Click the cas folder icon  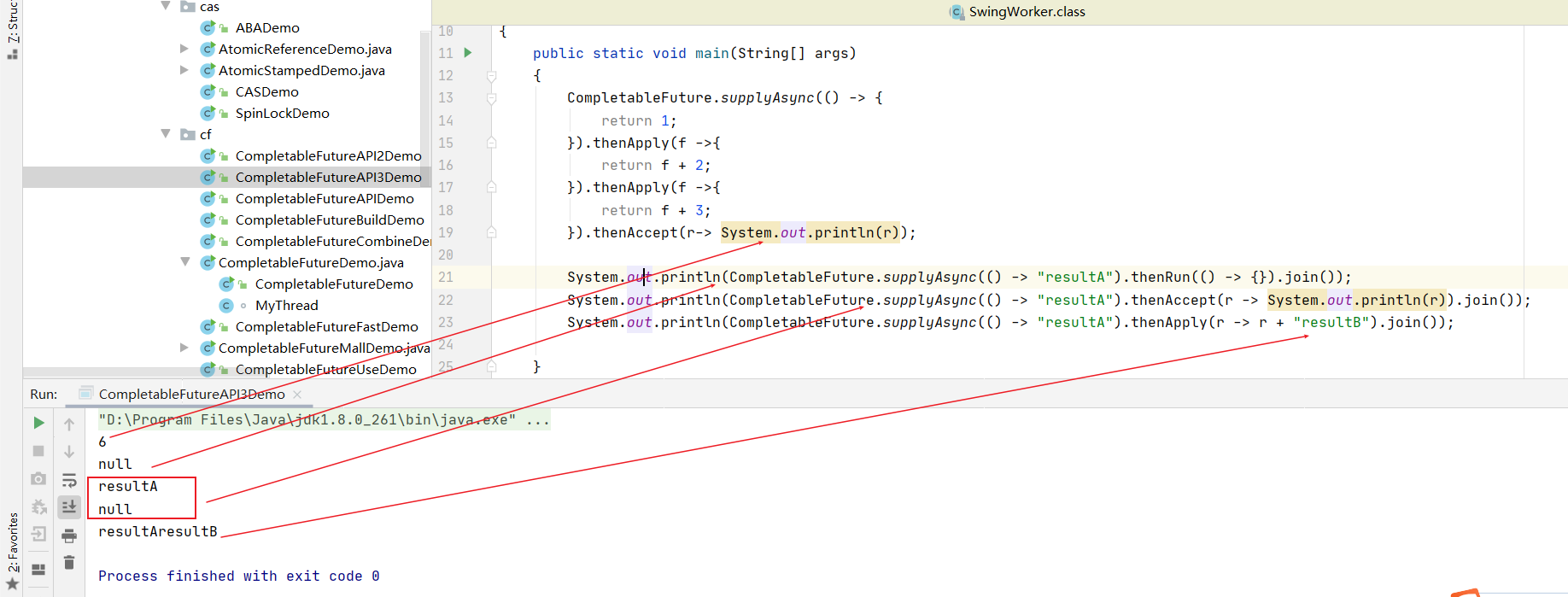pos(188,6)
